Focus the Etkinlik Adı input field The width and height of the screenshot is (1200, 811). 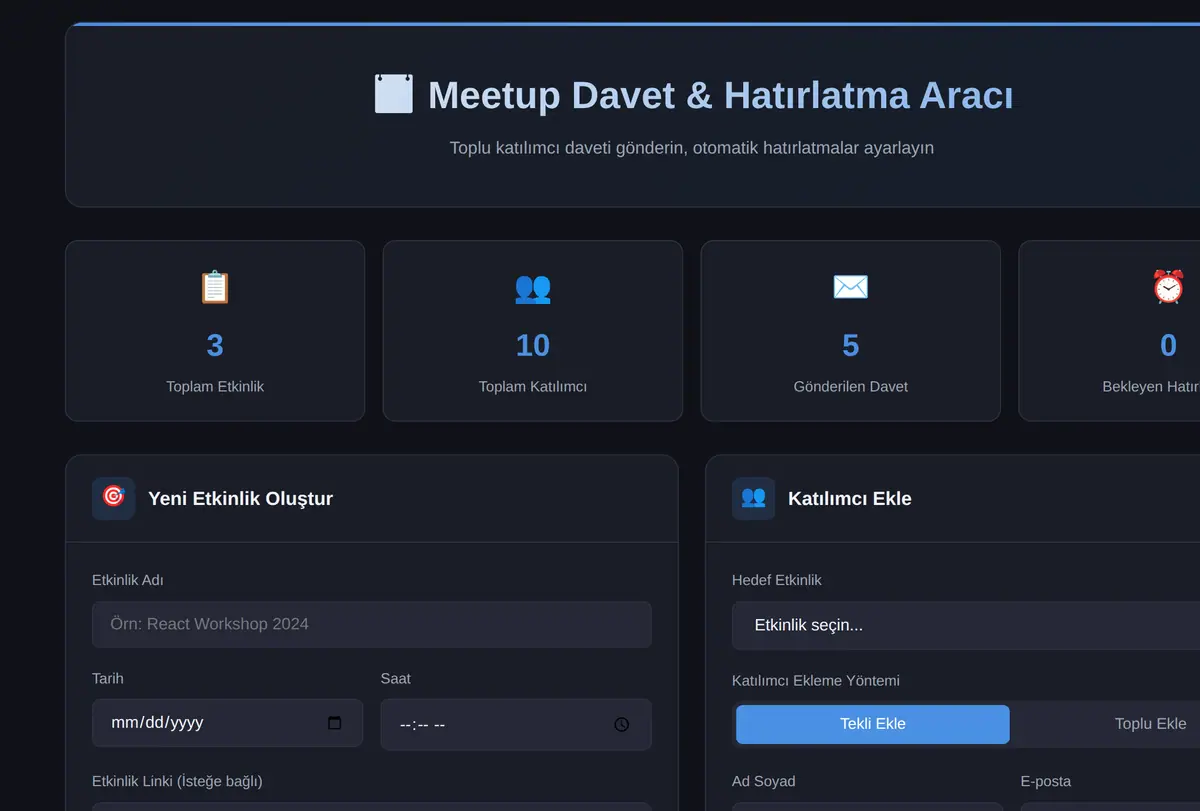pos(372,624)
